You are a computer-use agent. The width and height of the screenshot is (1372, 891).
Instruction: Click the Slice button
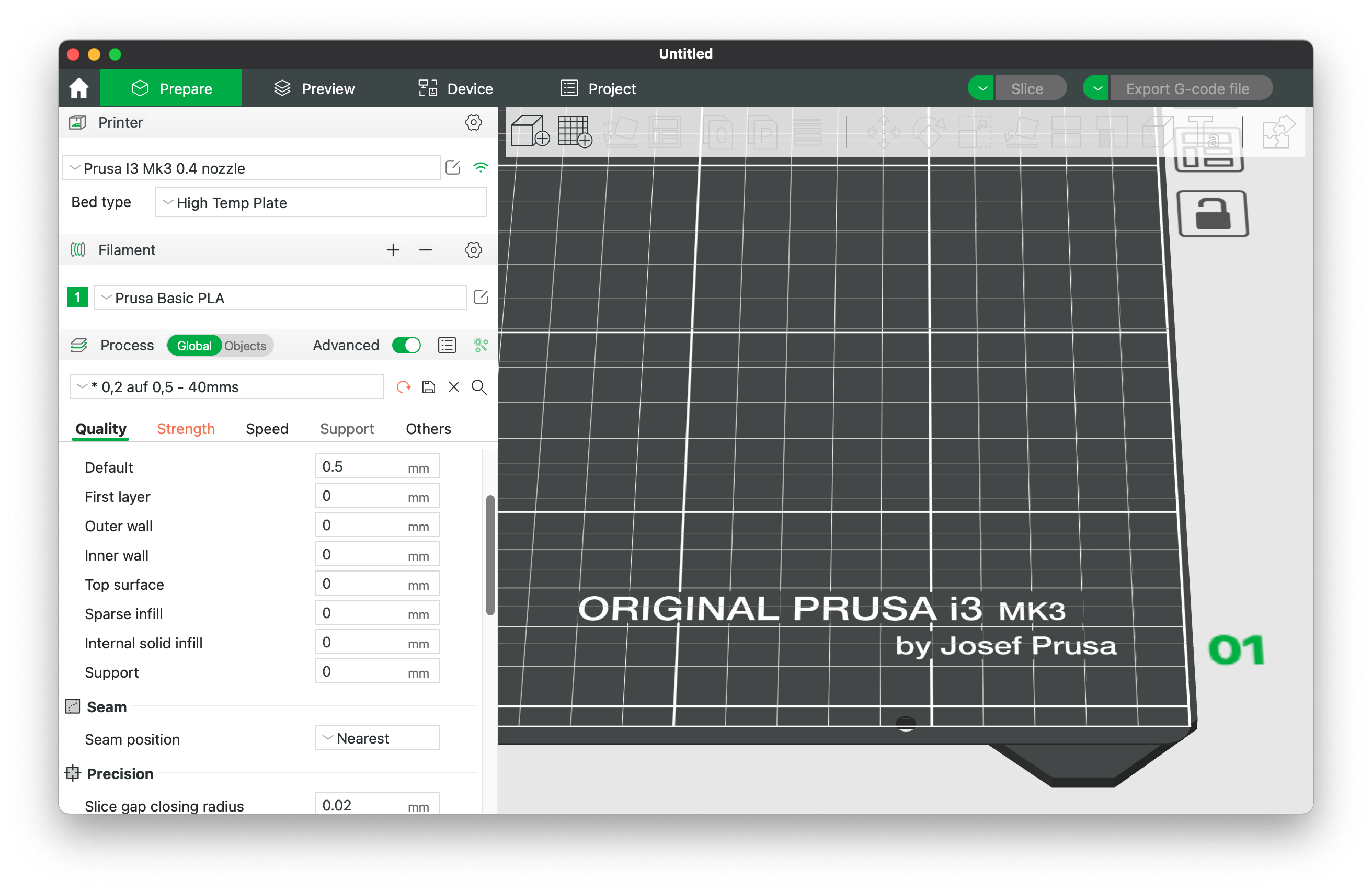point(1030,88)
